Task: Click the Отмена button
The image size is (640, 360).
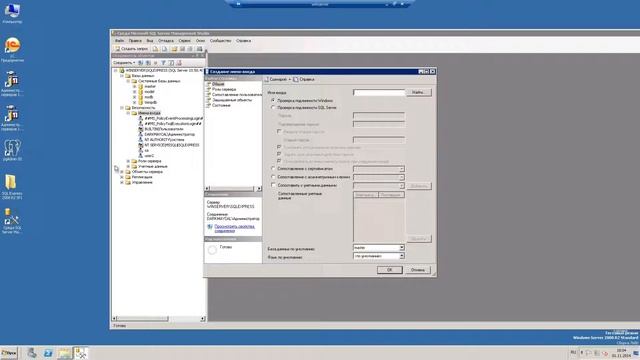Action: pyautogui.click(x=418, y=270)
